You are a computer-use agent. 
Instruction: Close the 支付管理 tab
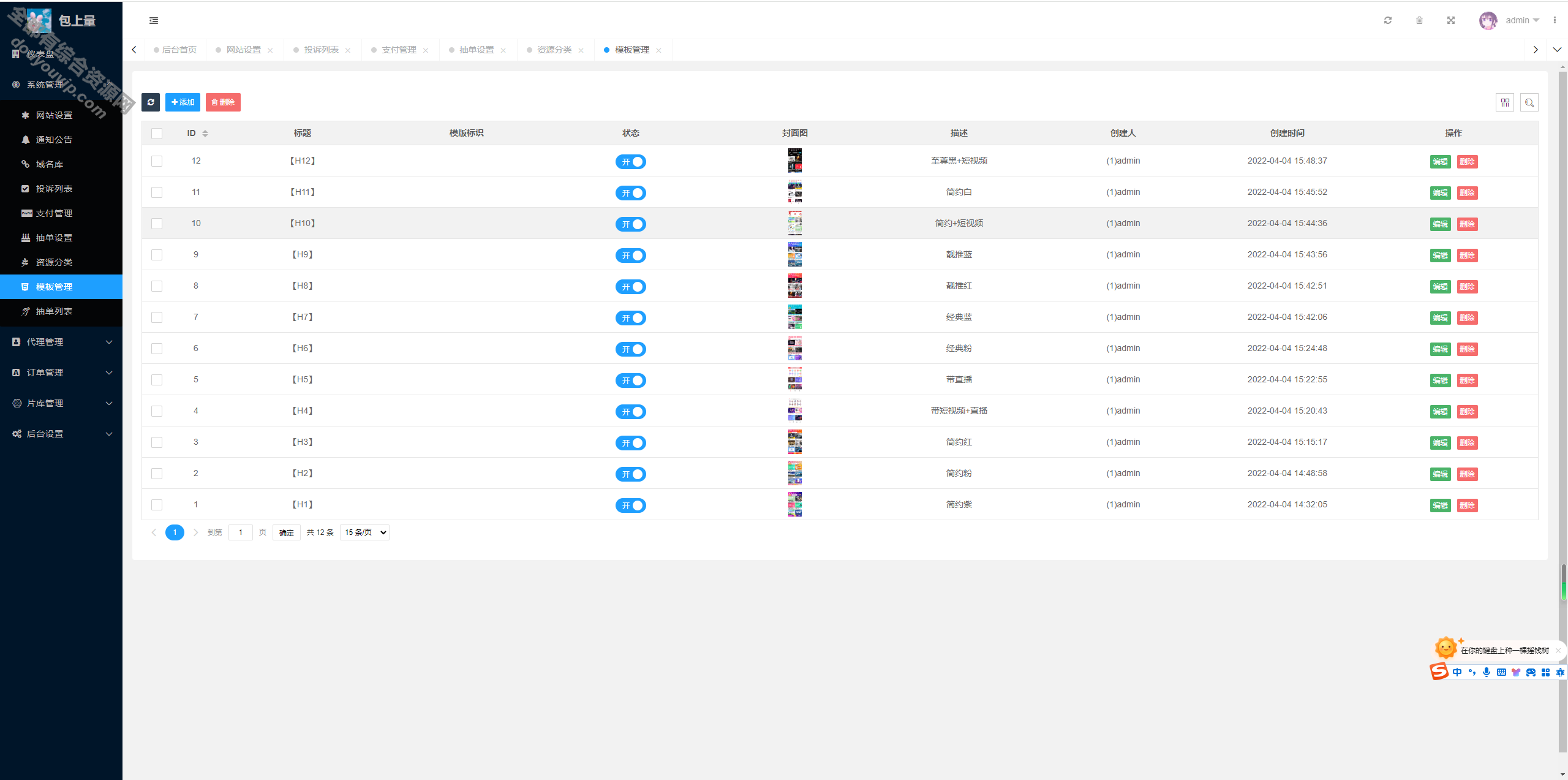426,50
